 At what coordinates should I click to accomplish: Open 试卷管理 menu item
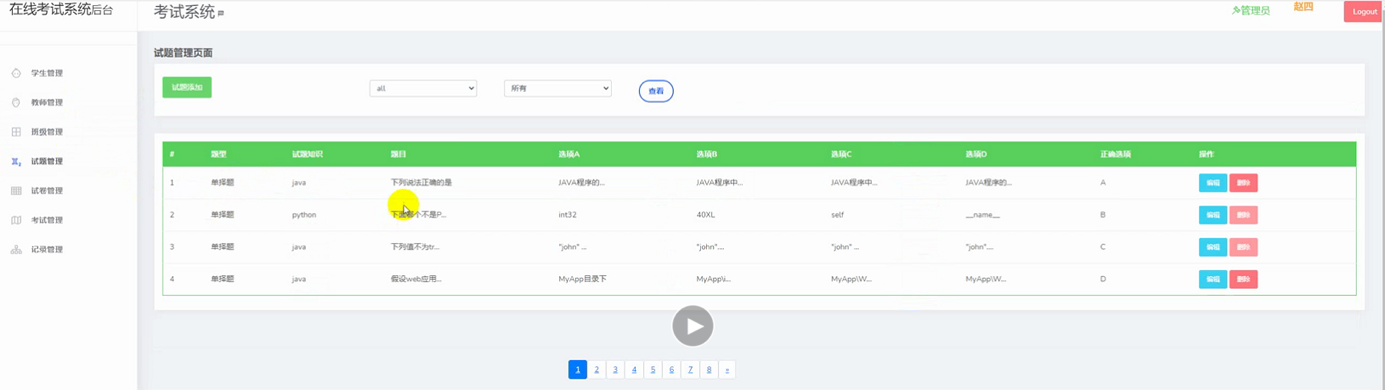point(47,190)
